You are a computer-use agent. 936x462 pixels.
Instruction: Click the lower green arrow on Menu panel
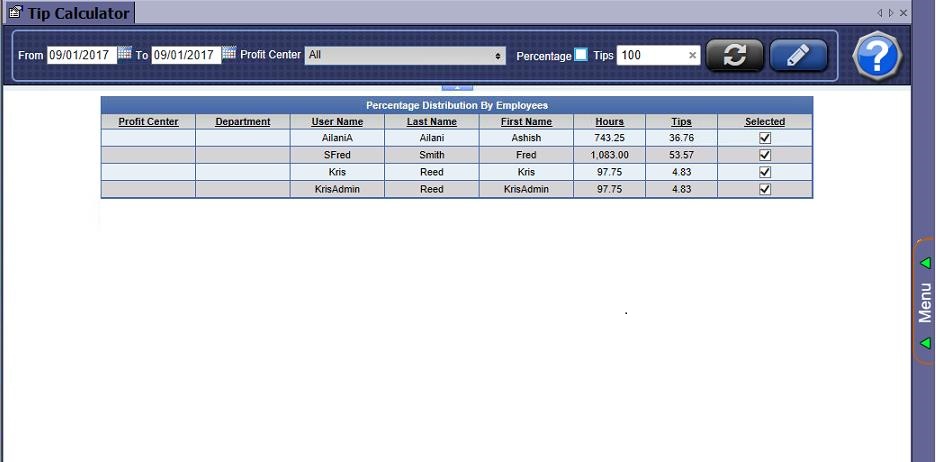click(925, 343)
